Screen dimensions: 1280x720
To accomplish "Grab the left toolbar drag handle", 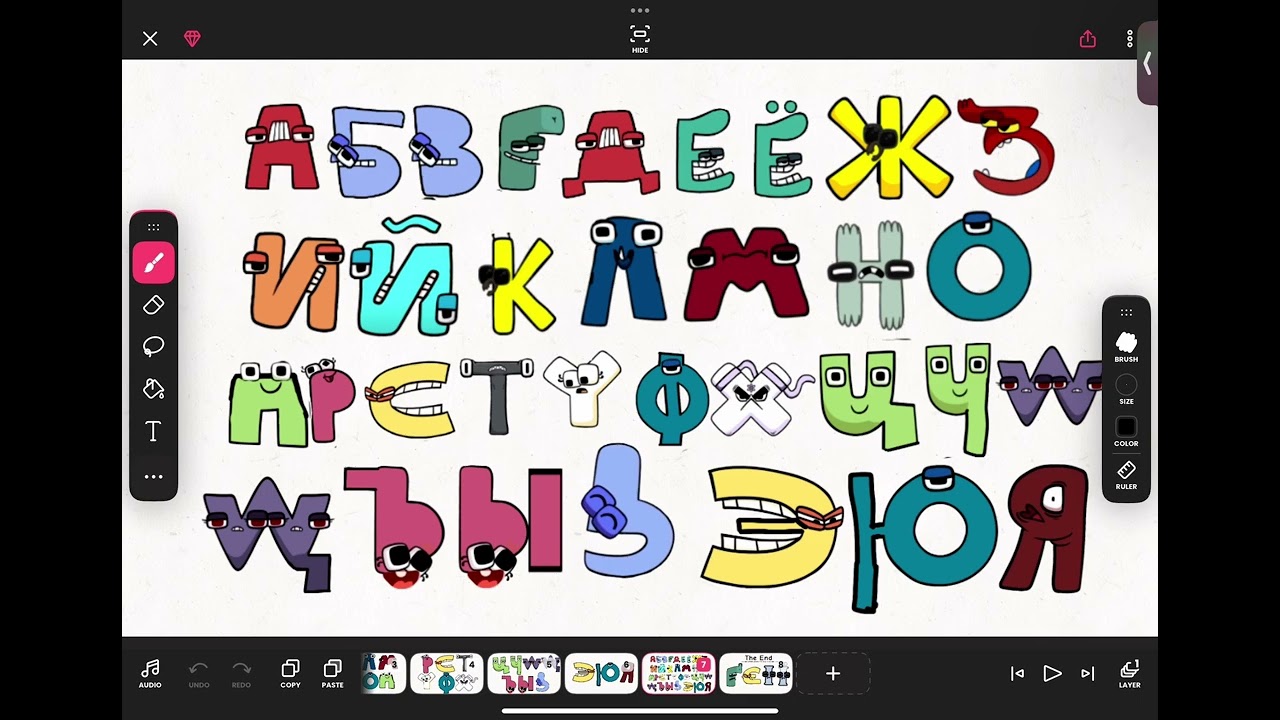I will [x=154, y=227].
